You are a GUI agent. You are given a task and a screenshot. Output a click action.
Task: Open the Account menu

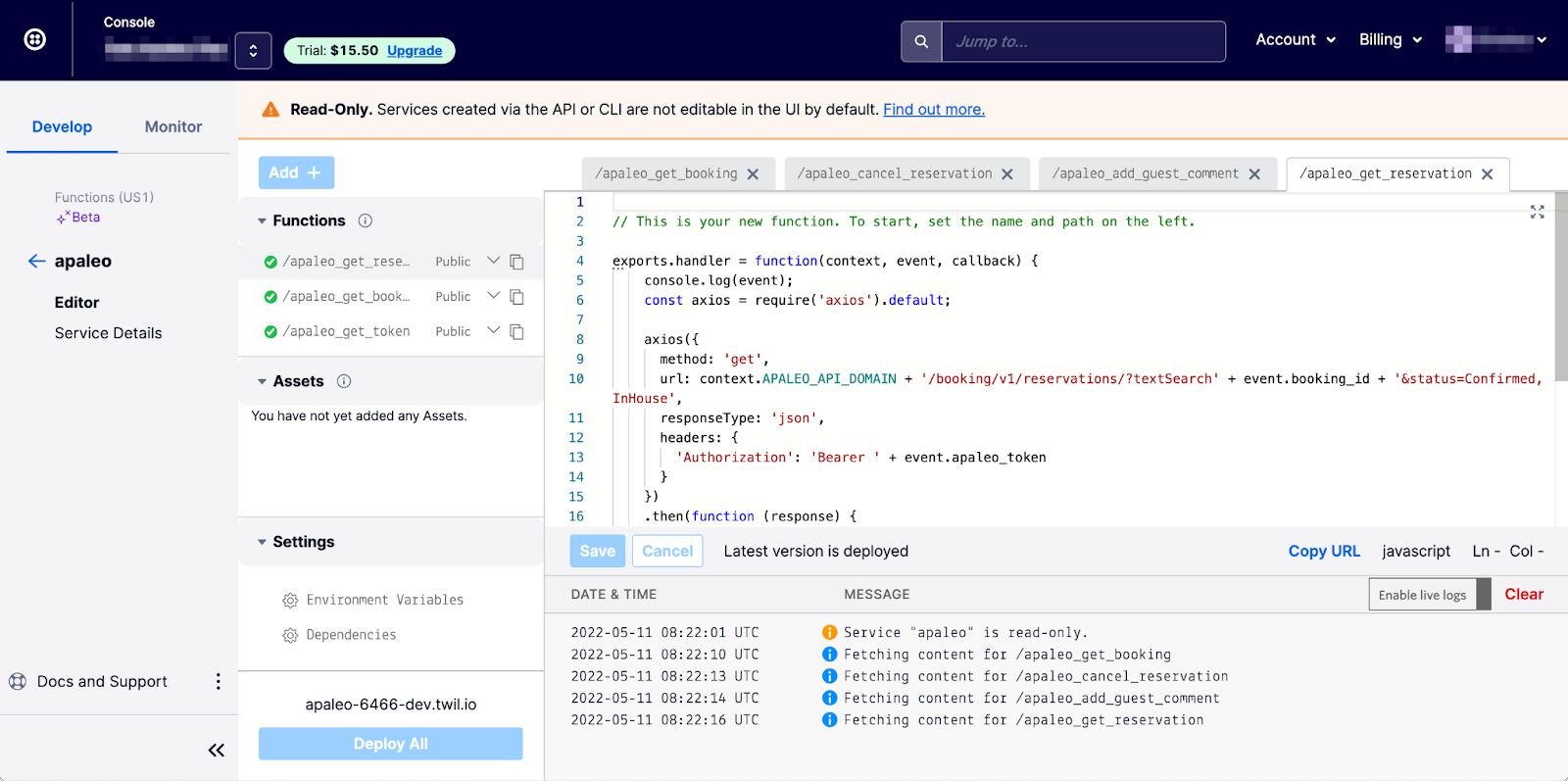click(1296, 39)
